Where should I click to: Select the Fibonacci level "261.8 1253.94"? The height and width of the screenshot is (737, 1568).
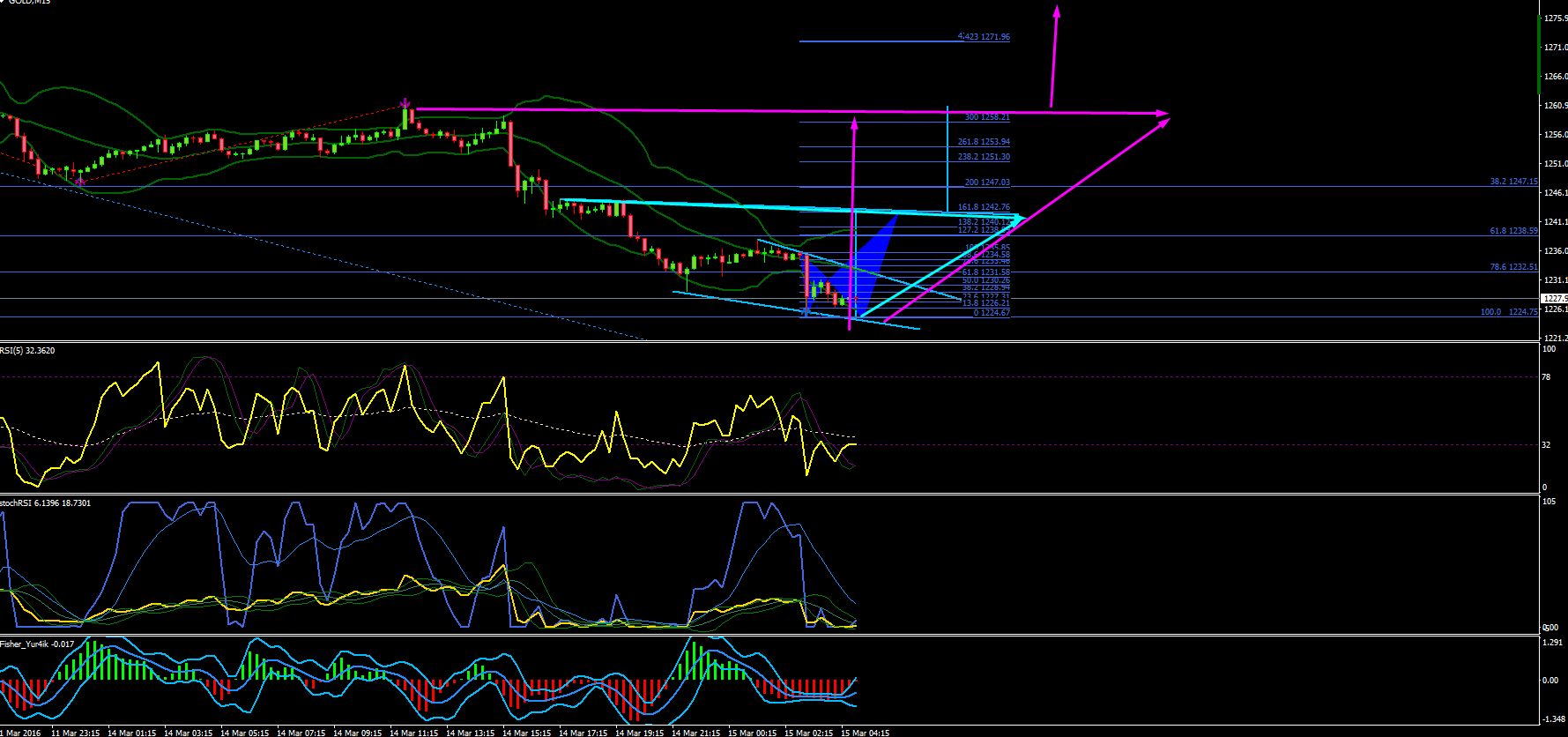pos(984,142)
